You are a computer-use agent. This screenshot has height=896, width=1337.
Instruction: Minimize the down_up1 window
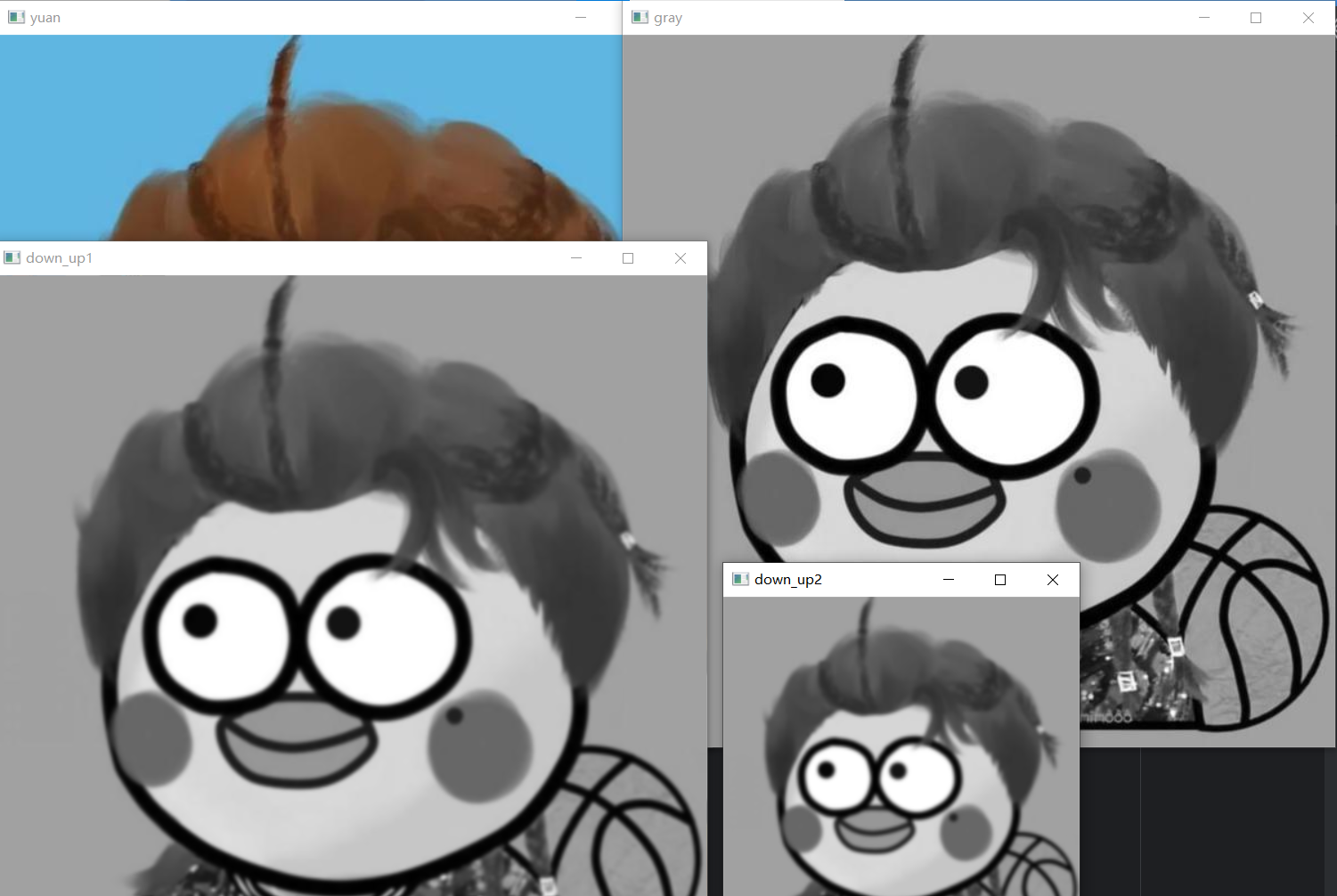(x=576, y=258)
